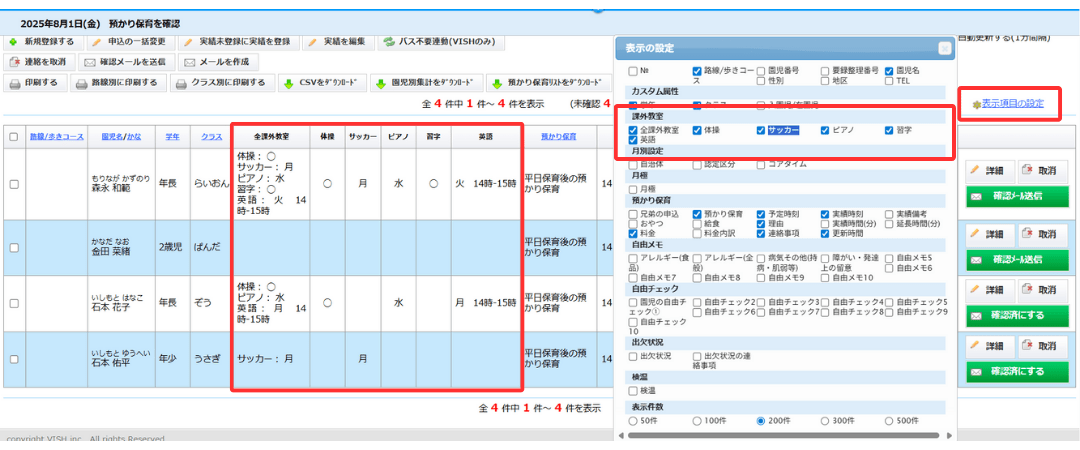Click 預かり保育リストをダウンロード button
Screen dimensions: 1080x450
(550, 83)
